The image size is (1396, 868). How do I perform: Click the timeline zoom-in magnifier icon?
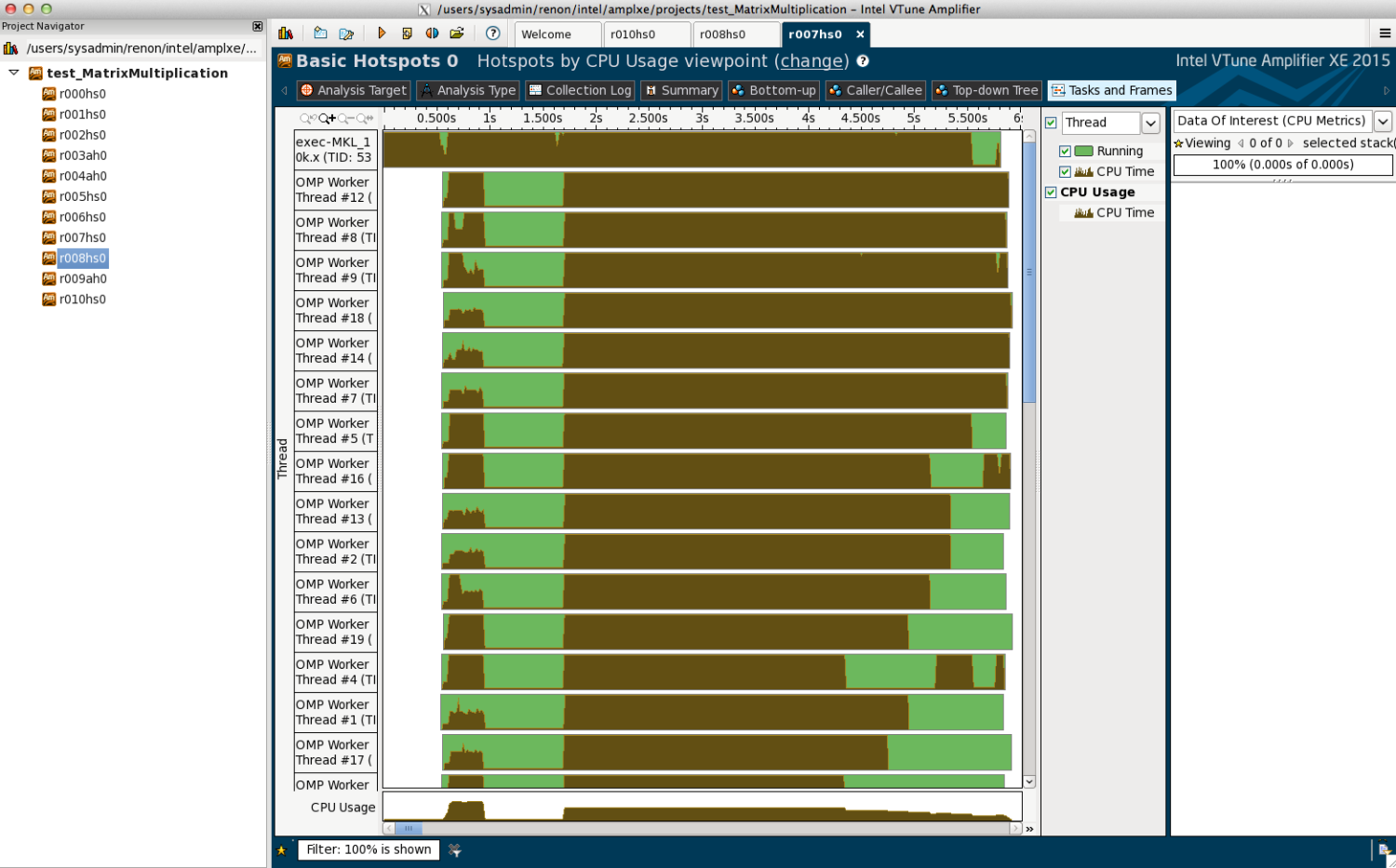327,119
